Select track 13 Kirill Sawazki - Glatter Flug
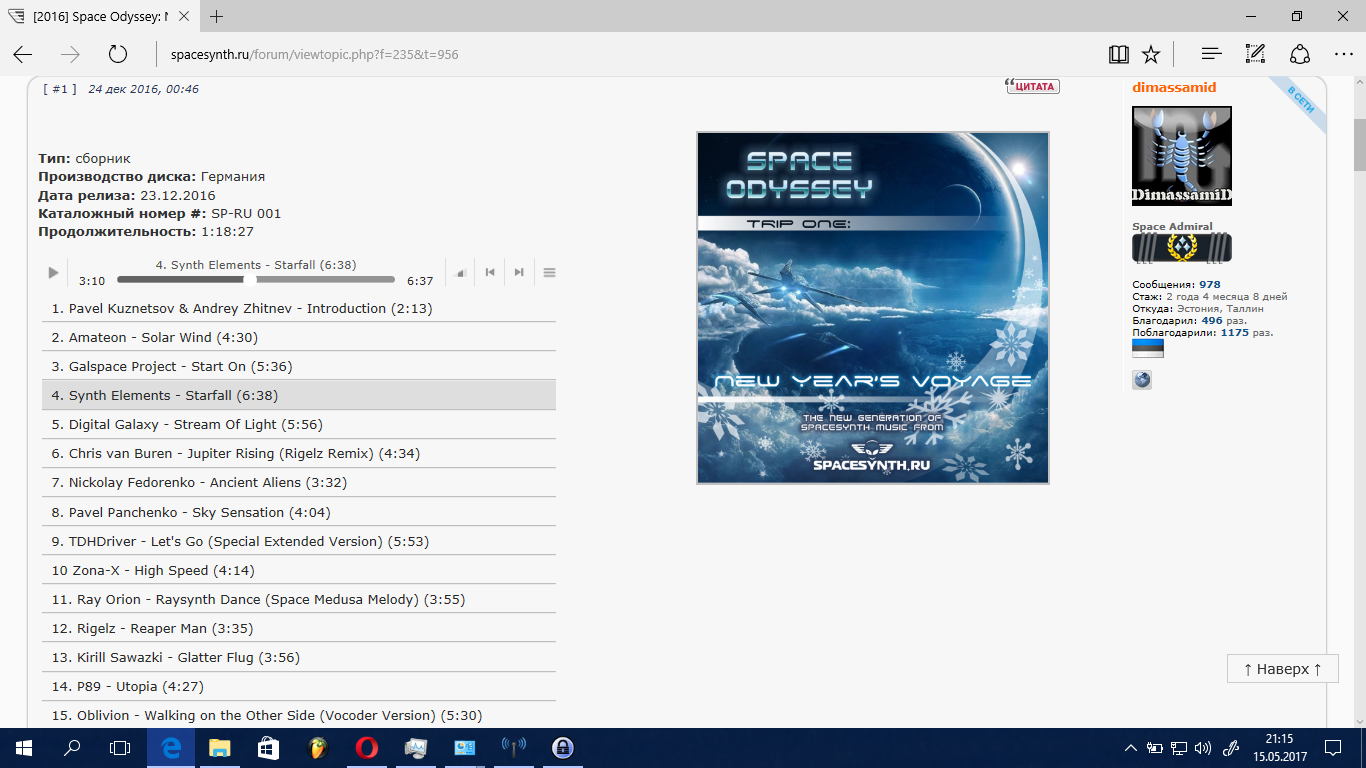This screenshot has height=768, width=1366. [x=299, y=657]
